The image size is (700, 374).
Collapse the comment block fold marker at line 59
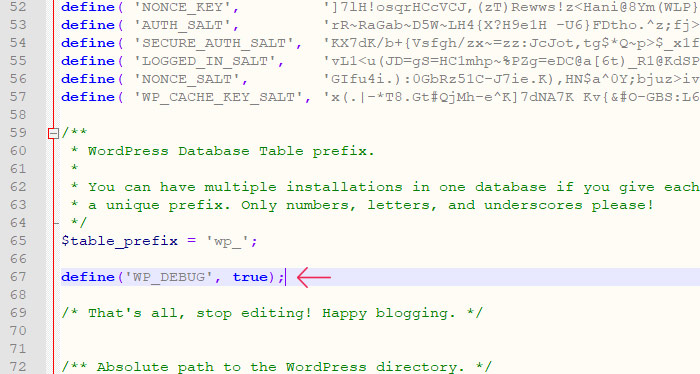[53, 133]
